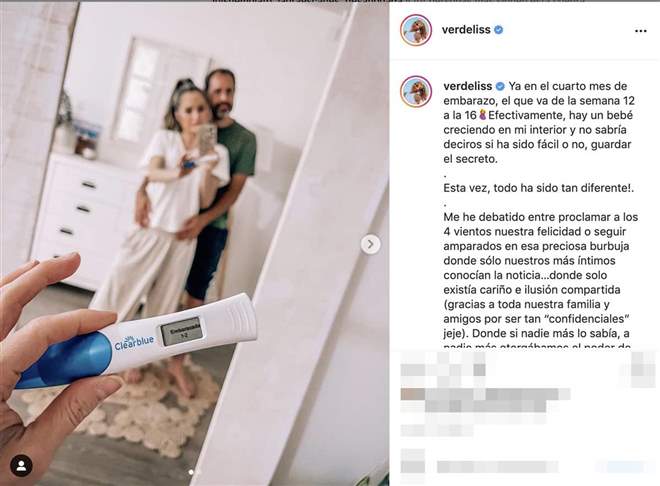Click the verdeliss username in the post header
The image size is (660, 486).
(466, 29)
